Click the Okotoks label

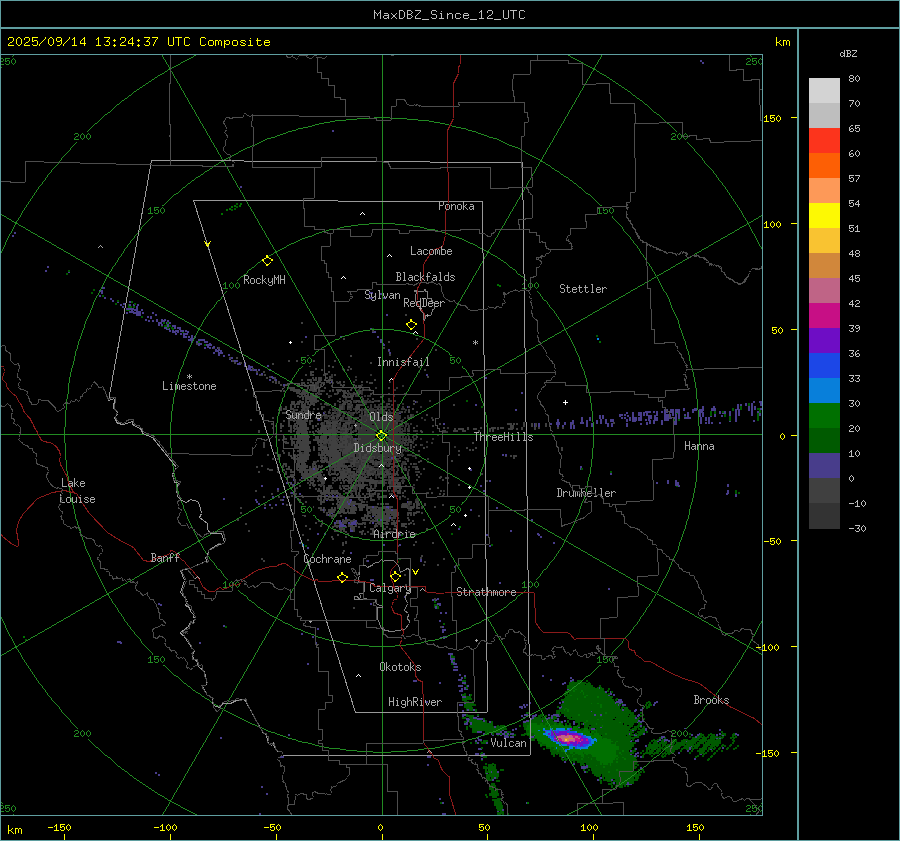400,667
